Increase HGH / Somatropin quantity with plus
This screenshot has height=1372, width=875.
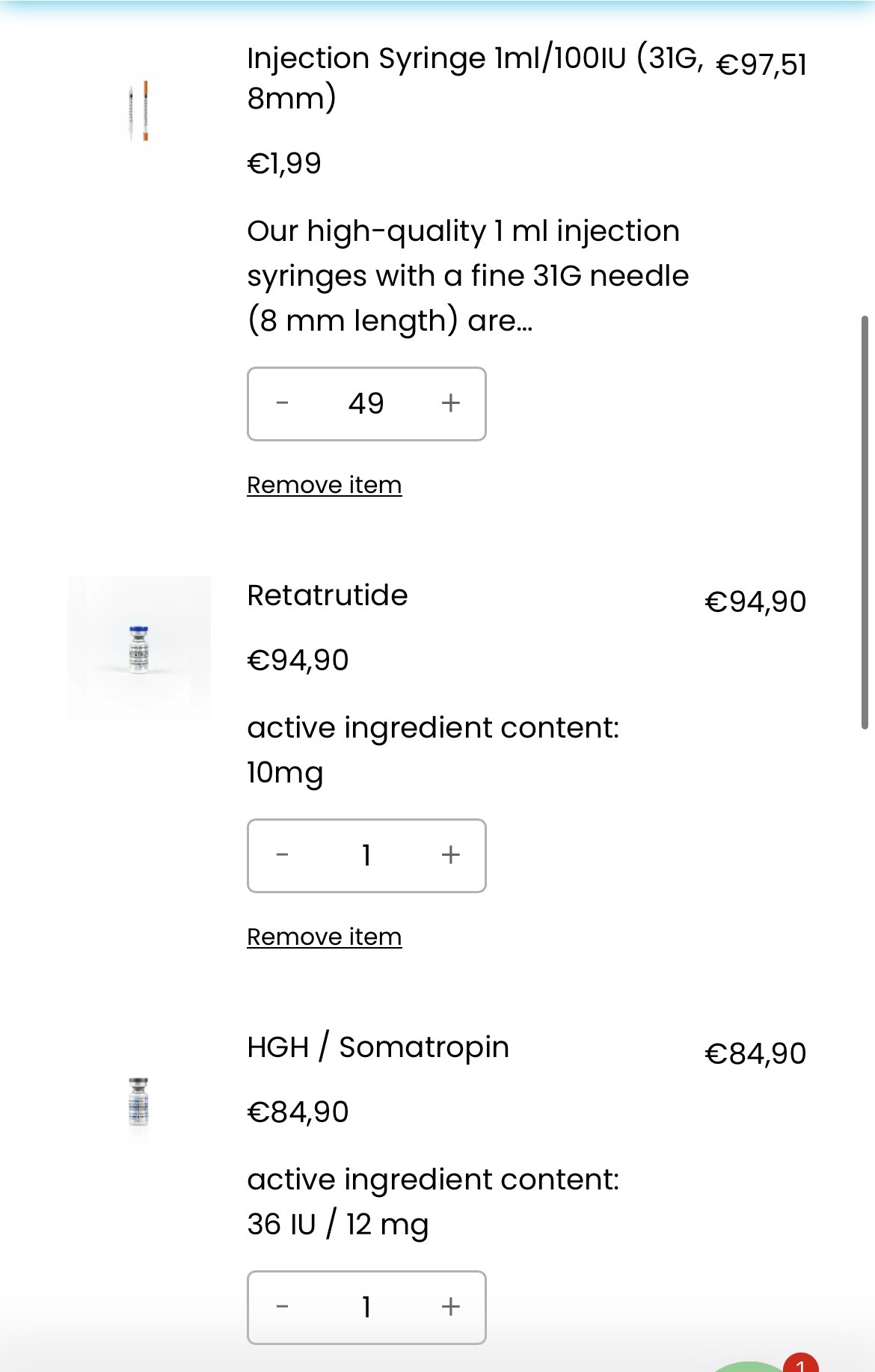click(x=450, y=1307)
